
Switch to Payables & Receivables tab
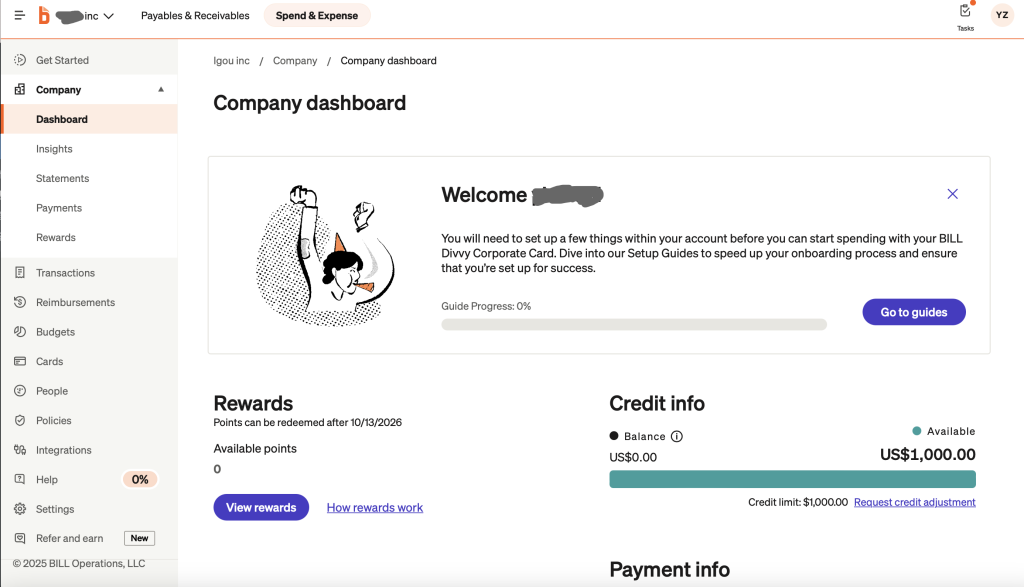point(195,16)
